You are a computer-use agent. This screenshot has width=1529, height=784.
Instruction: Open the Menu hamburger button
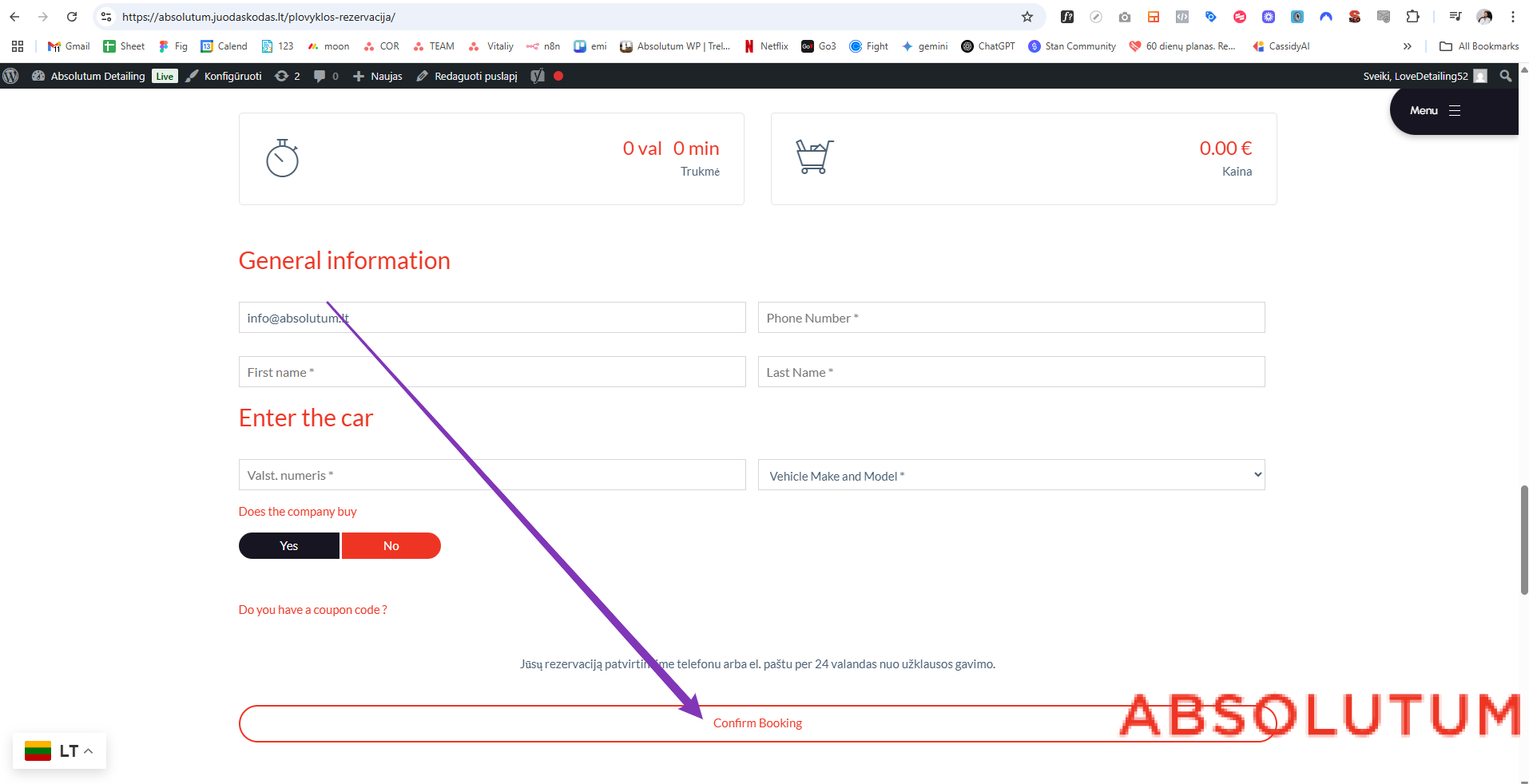click(x=1436, y=111)
